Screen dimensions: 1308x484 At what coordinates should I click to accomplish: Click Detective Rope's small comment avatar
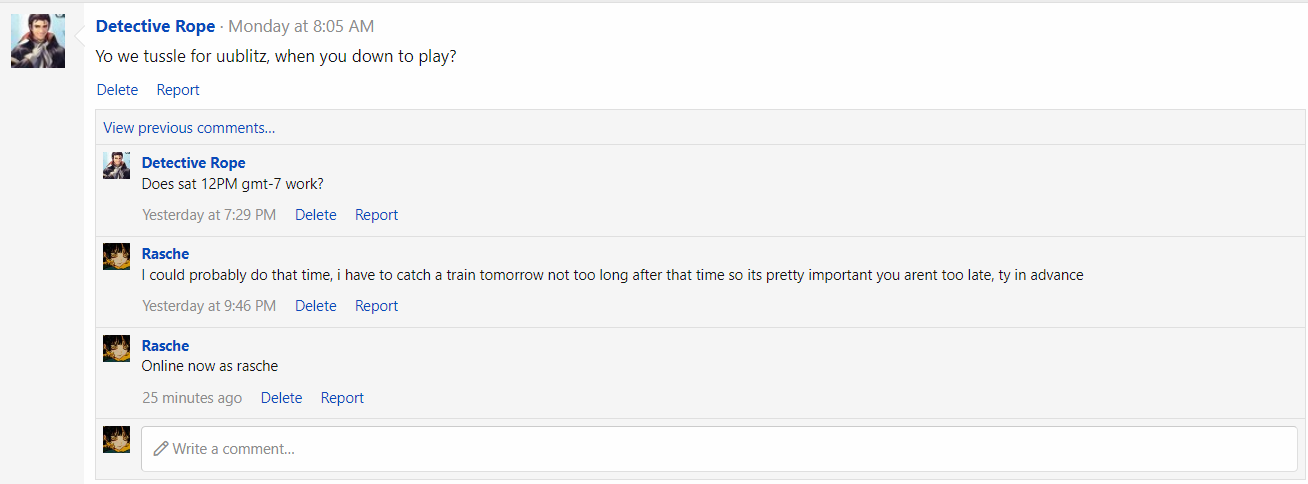pyautogui.click(x=116, y=166)
